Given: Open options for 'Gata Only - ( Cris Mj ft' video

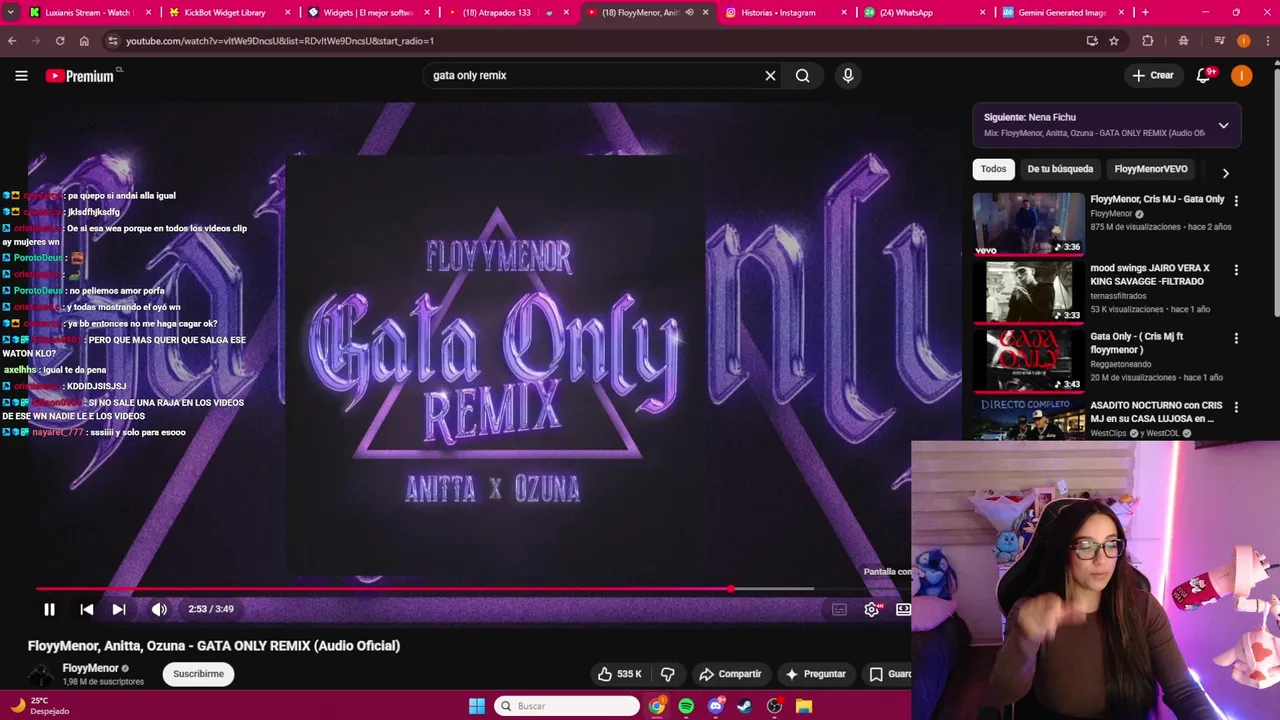Looking at the screenshot, I should pyautogui.click(x=1236, y=338).
